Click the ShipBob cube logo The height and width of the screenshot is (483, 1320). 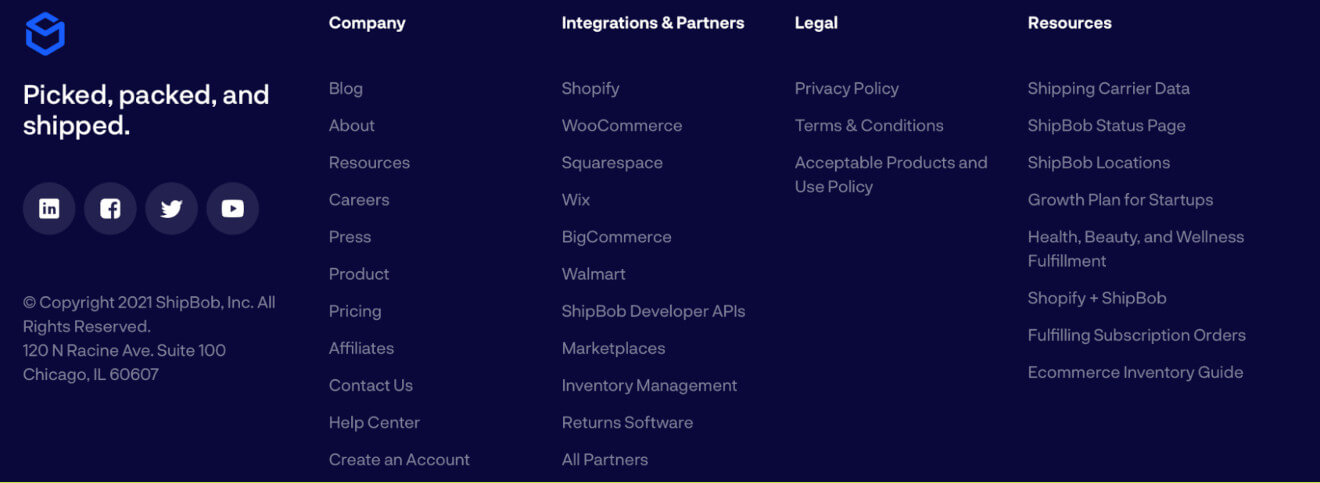pyautogui.click(x=45, y=33)
